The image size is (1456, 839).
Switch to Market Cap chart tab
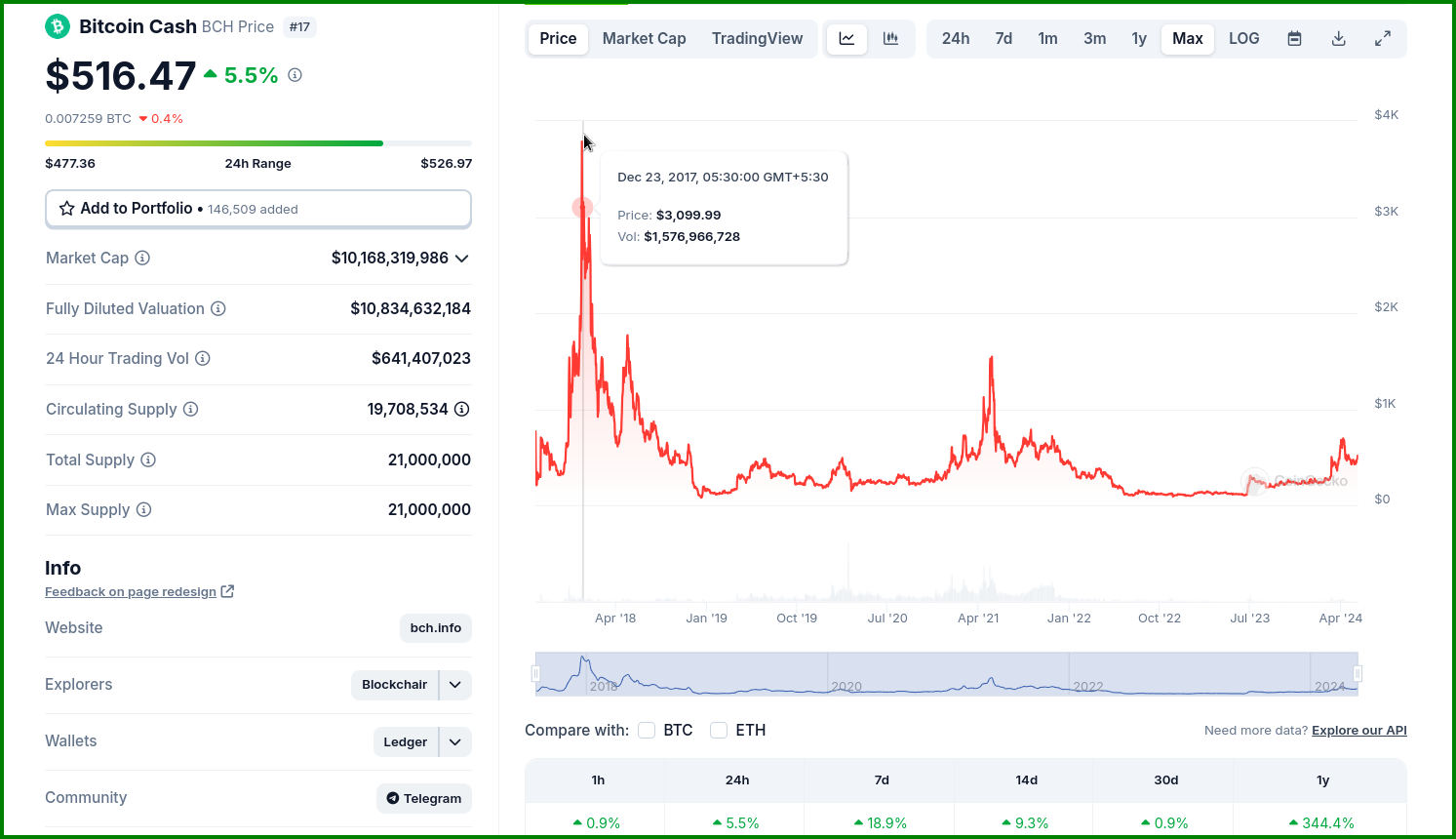(644, 39)
